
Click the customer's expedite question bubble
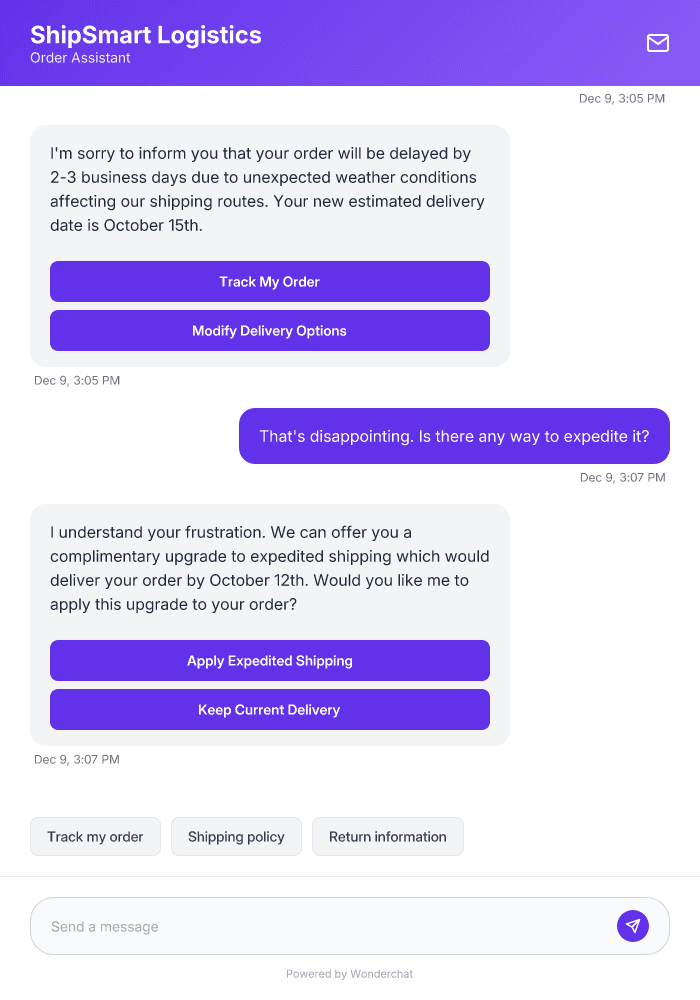(x=453, y=436)
